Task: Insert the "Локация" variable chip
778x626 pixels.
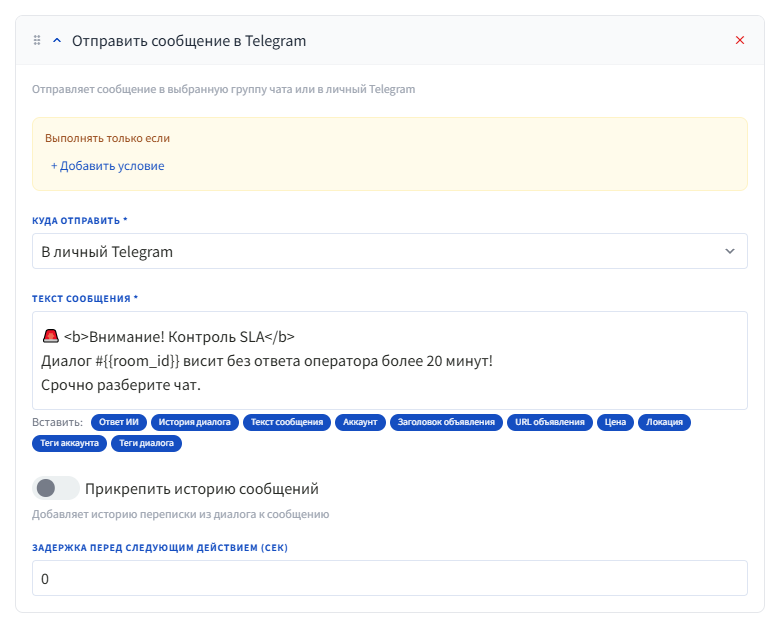Action: pyautogui.click(x=664, y=422)
